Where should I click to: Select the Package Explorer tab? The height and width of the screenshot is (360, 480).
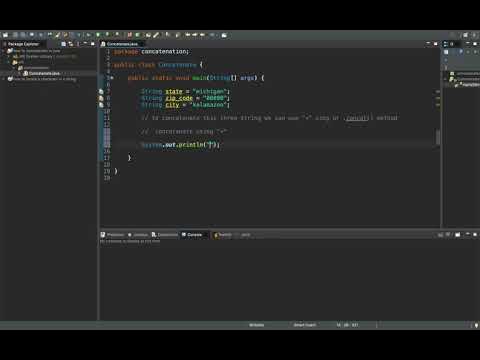(x=23, y=44)
